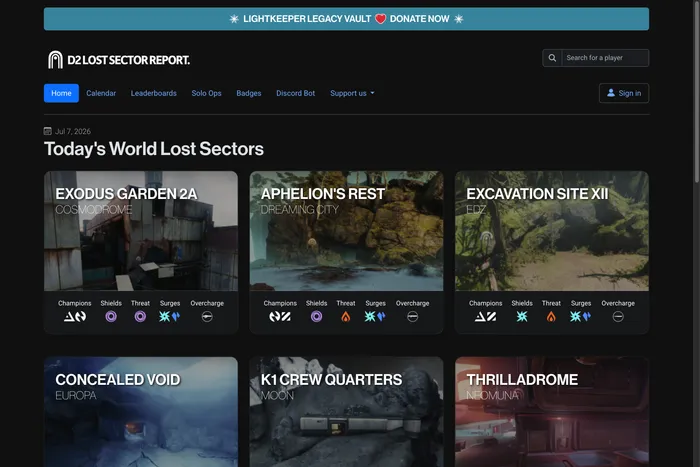Screen dimensions: 700x467
Task: Open the Concealed Void Europa card
Action: coord(141,412)
